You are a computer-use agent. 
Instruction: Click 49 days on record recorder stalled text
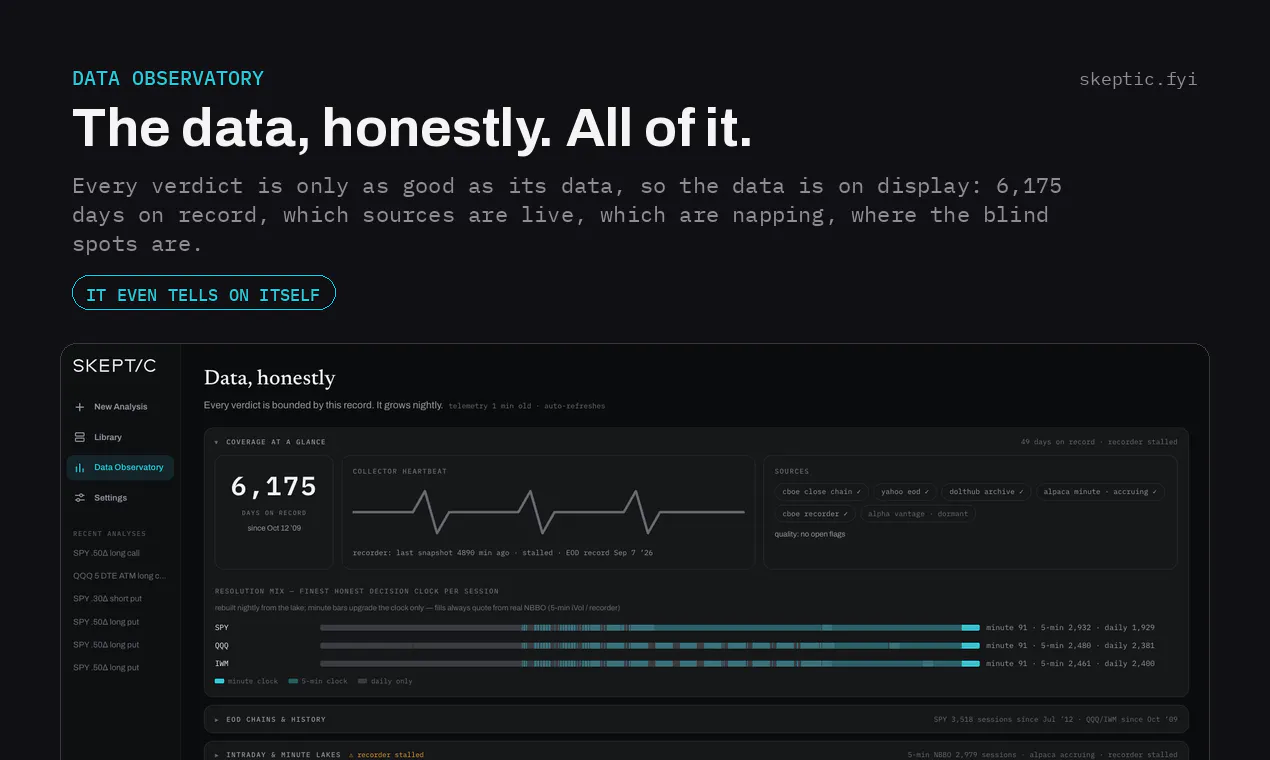coord(1099,442)
